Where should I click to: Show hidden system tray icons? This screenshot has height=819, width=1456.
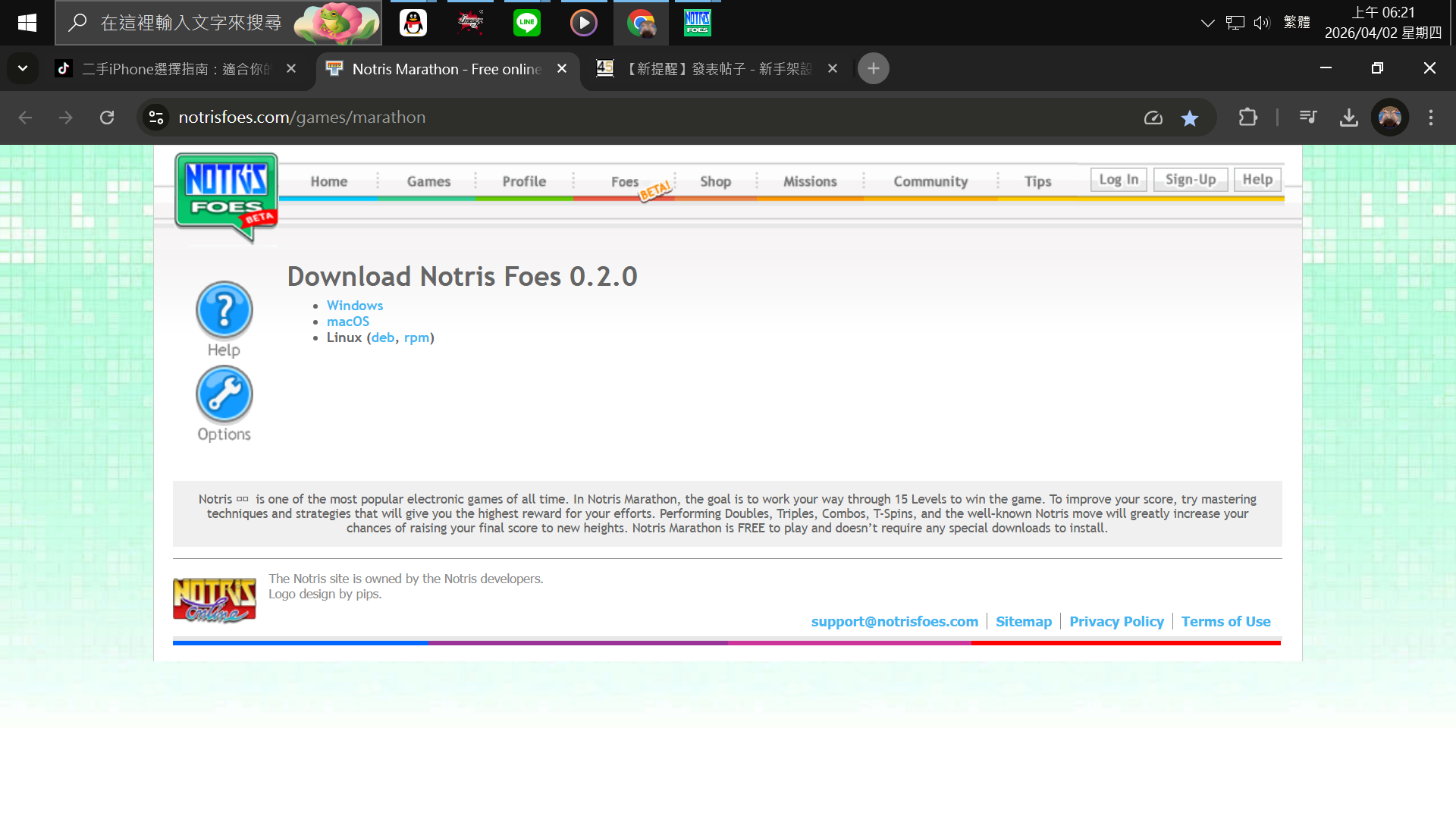(1207, 23)
